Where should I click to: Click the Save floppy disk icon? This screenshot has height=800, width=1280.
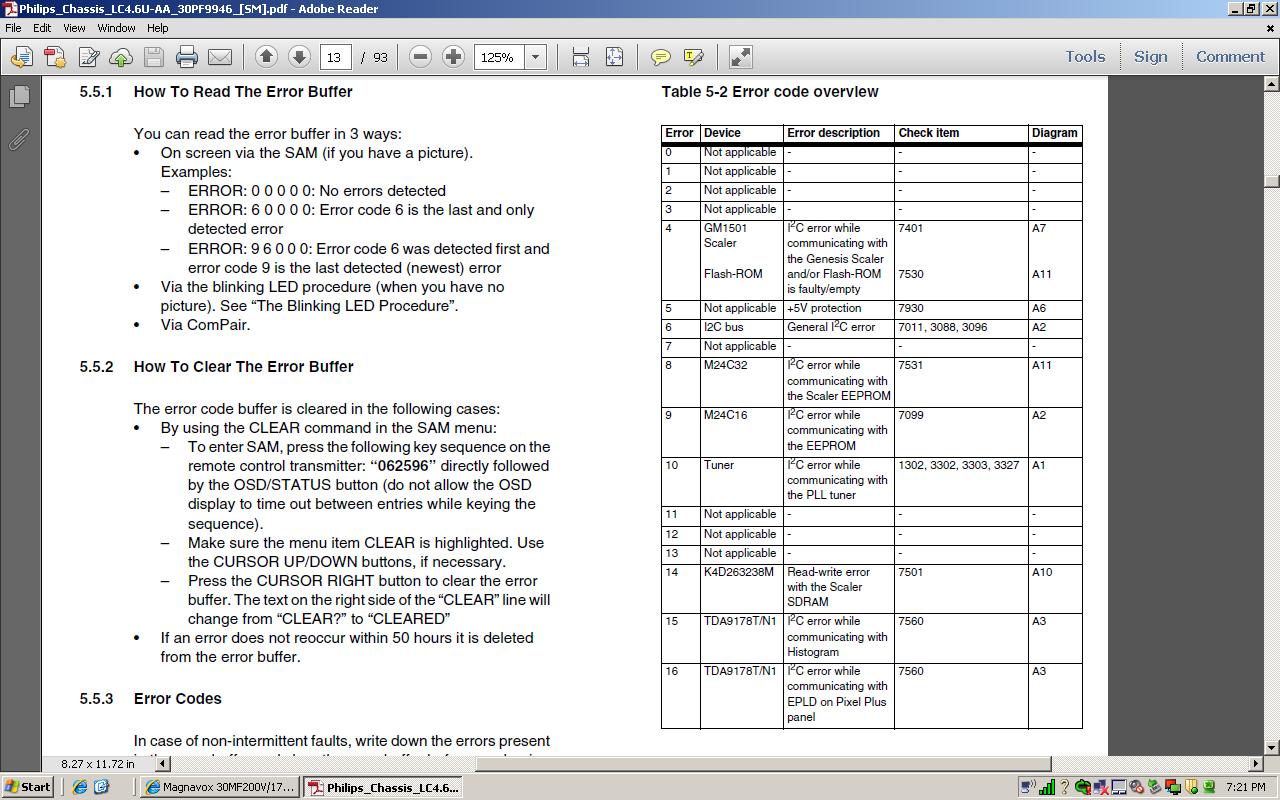coord(154,57)
